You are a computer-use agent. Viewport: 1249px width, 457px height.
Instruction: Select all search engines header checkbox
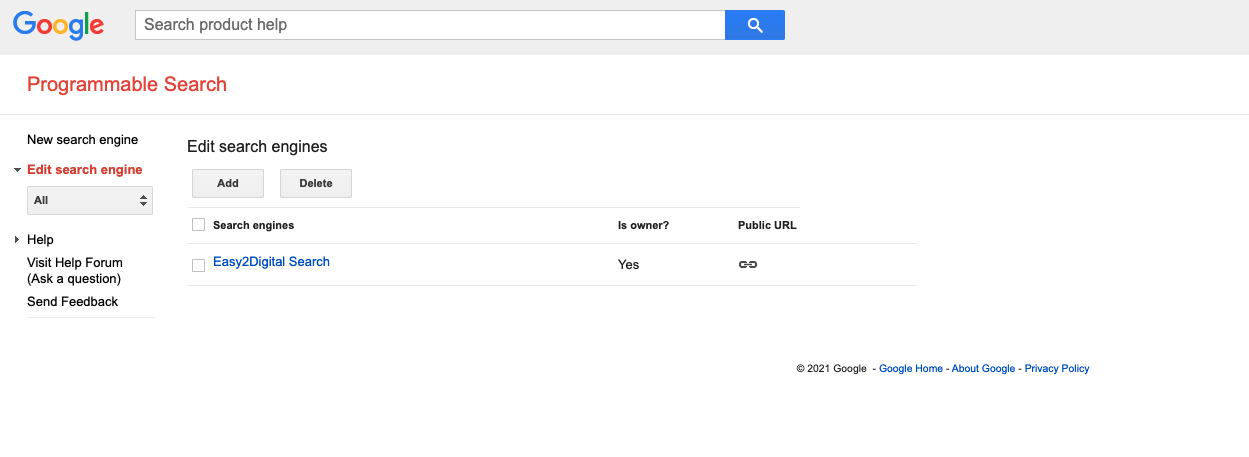click(x=198, y=225)
